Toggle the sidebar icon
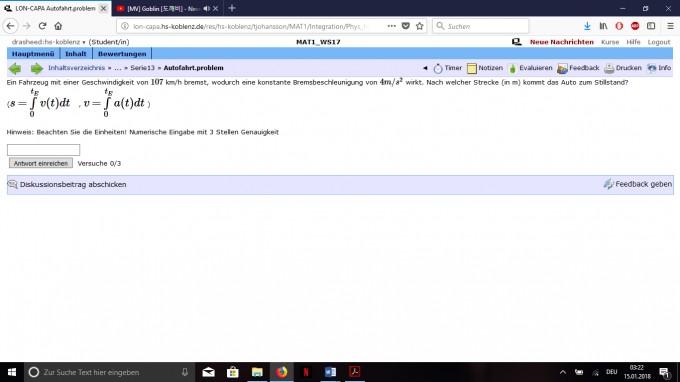Screen dimensions: 680x382 651,26
